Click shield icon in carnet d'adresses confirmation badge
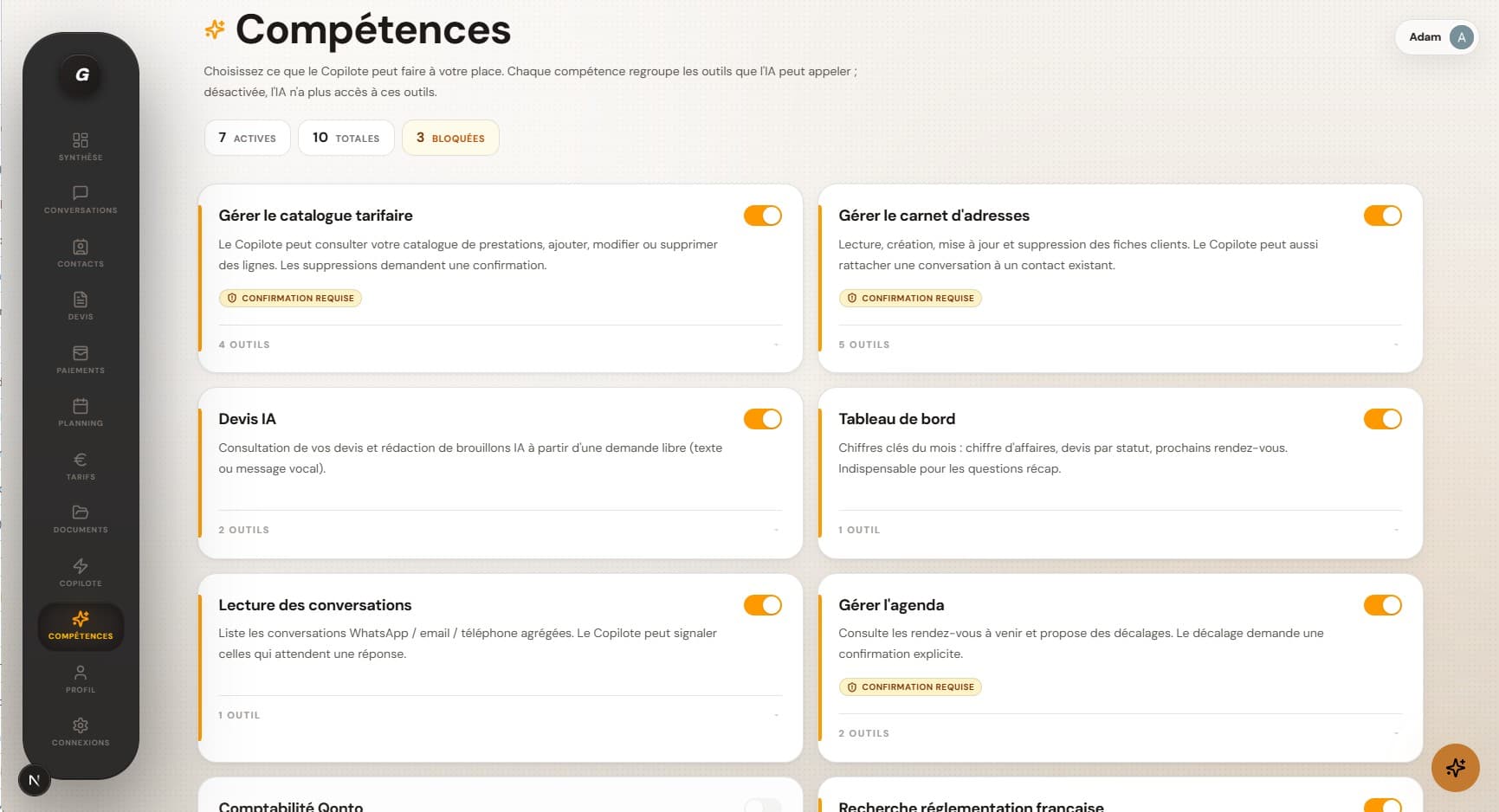The height and width of the screenshot is (812, 1499). 852,298
